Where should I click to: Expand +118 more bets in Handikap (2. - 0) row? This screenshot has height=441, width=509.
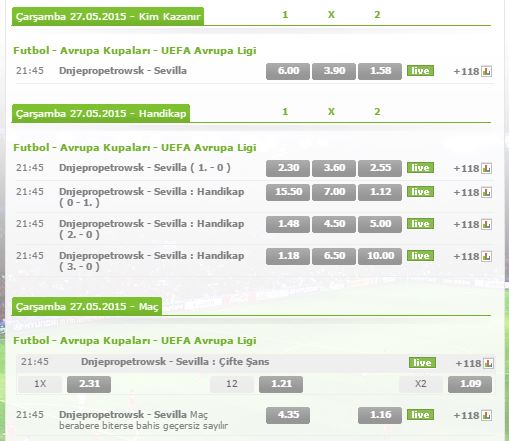466,225
